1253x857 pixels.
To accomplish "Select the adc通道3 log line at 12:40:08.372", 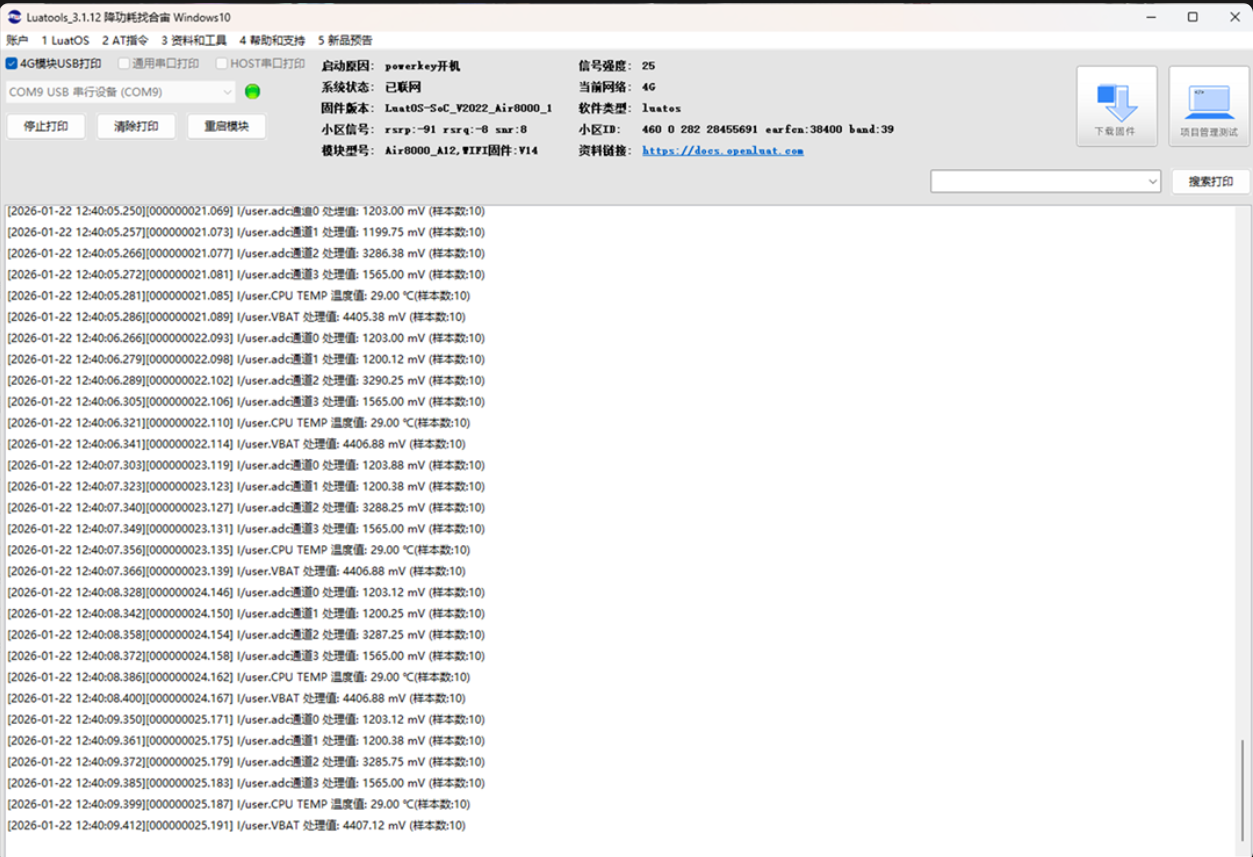I will (246, 656).
